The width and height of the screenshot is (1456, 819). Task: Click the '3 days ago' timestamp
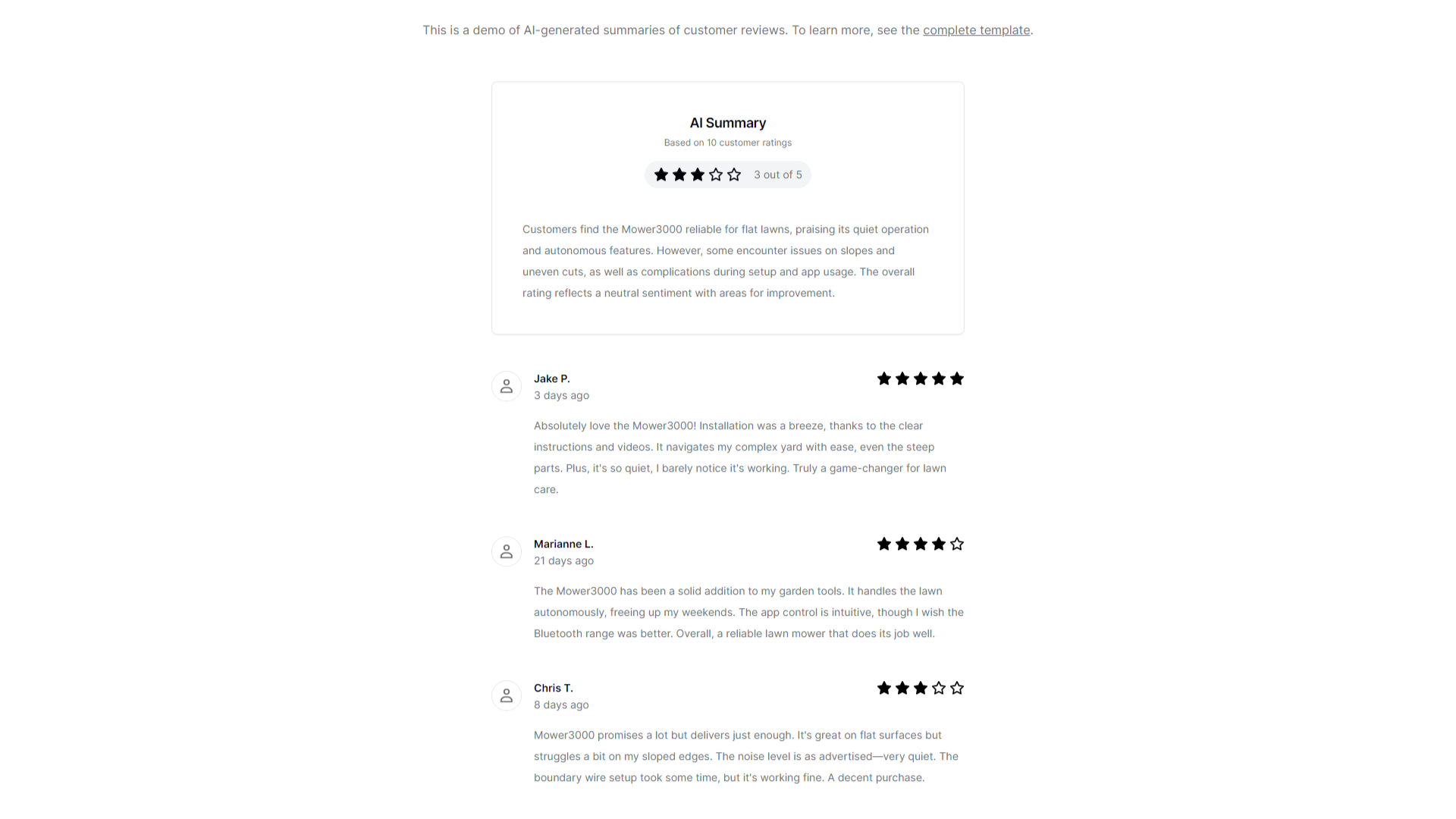point(561,396)
